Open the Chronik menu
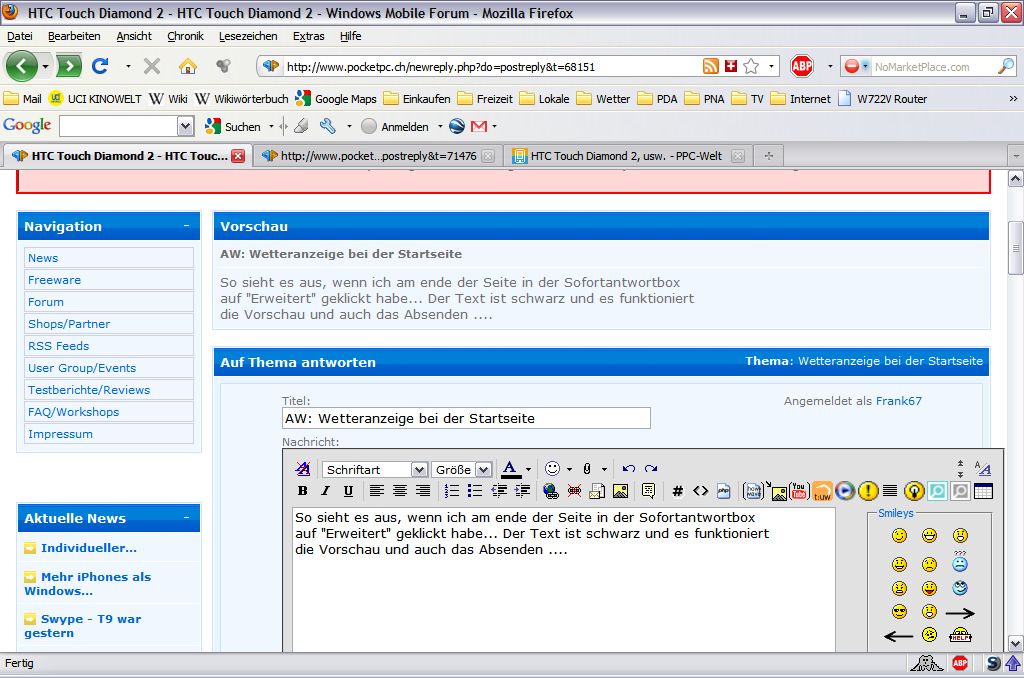The image size is (1024, 678). [x=185, y=36]
